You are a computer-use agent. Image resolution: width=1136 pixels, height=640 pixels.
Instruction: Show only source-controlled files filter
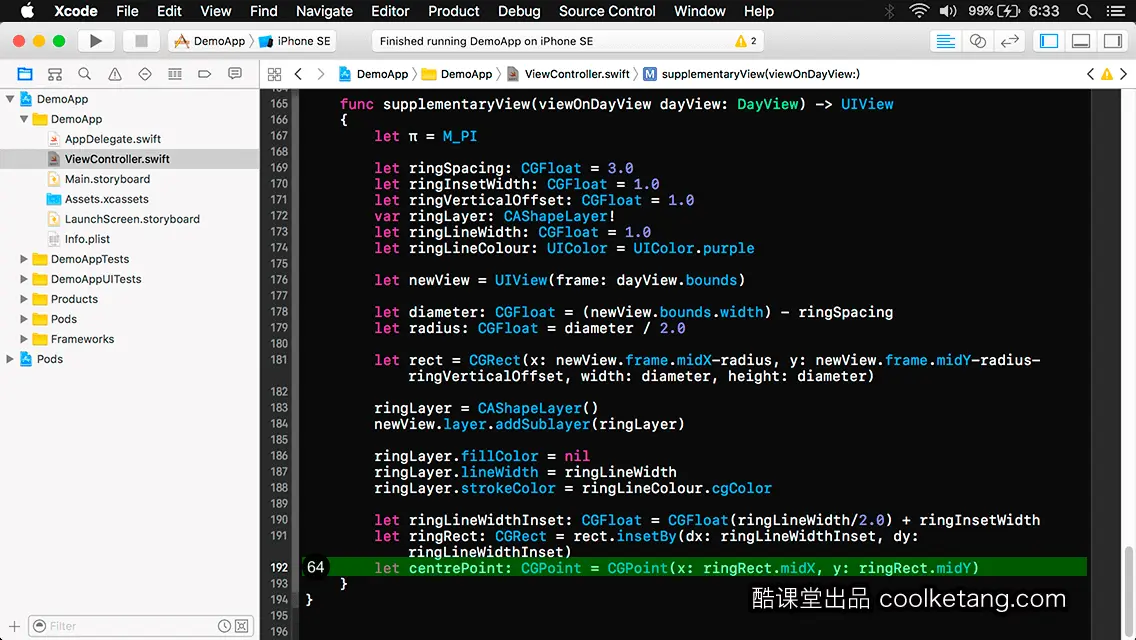(x=242, y=626)
